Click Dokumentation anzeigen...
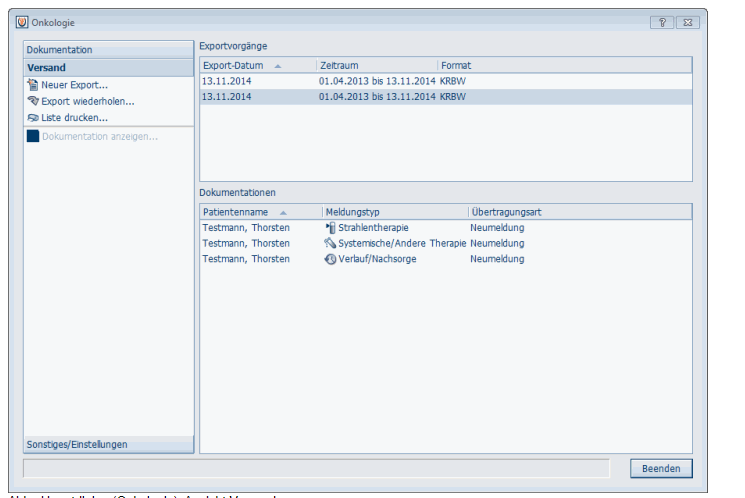745x498 pixels. (100, 136)
